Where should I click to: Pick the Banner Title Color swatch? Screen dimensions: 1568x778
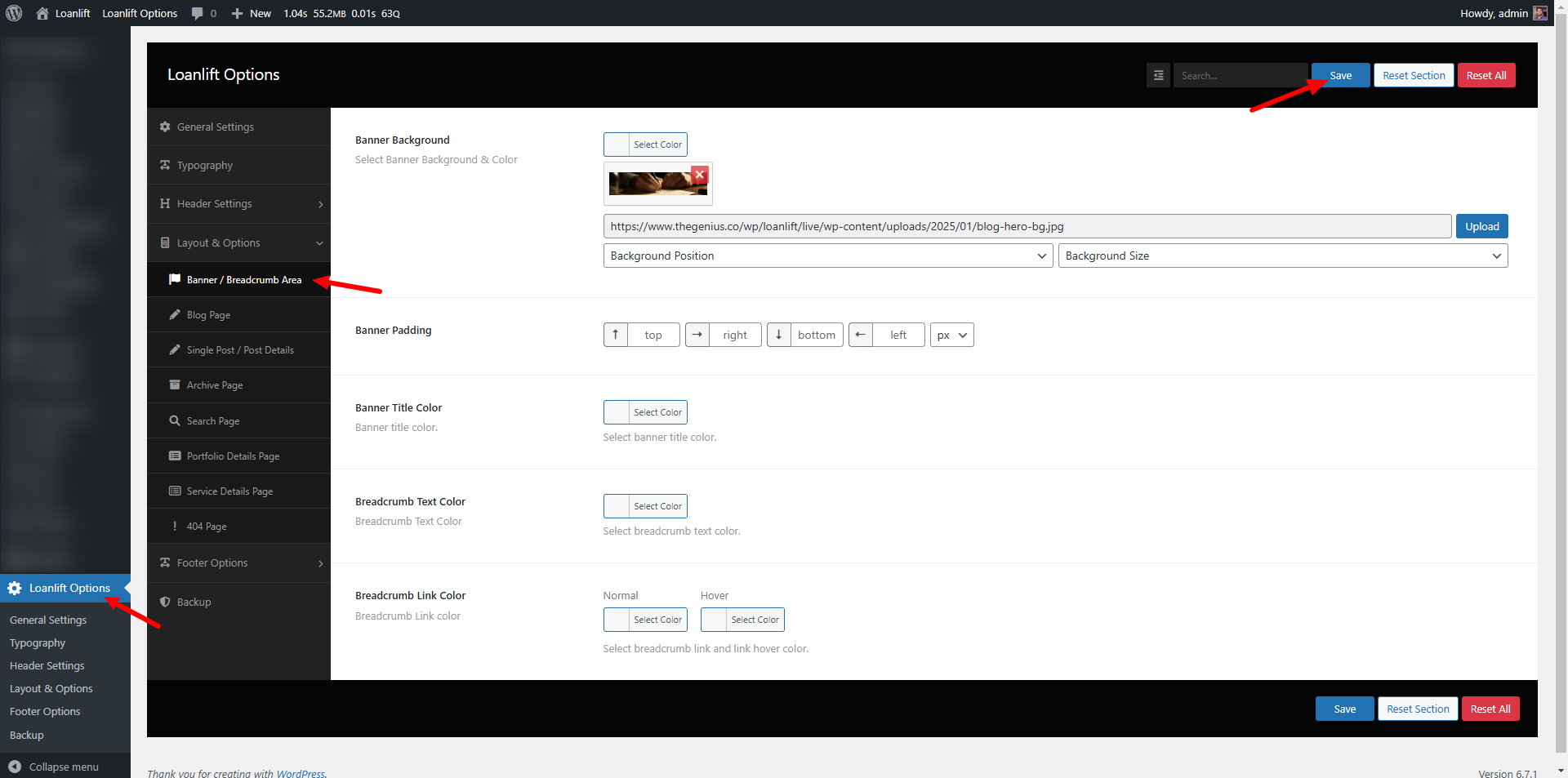click(x=617, y=412)
